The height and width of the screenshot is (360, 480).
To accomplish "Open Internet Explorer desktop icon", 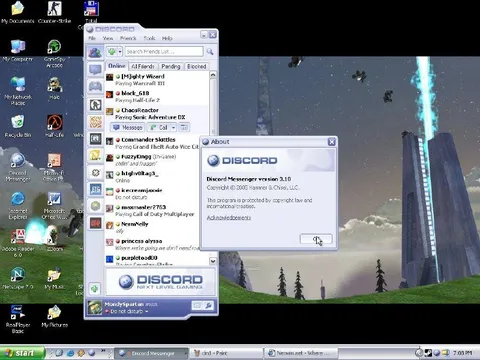I will pos(18,205).
